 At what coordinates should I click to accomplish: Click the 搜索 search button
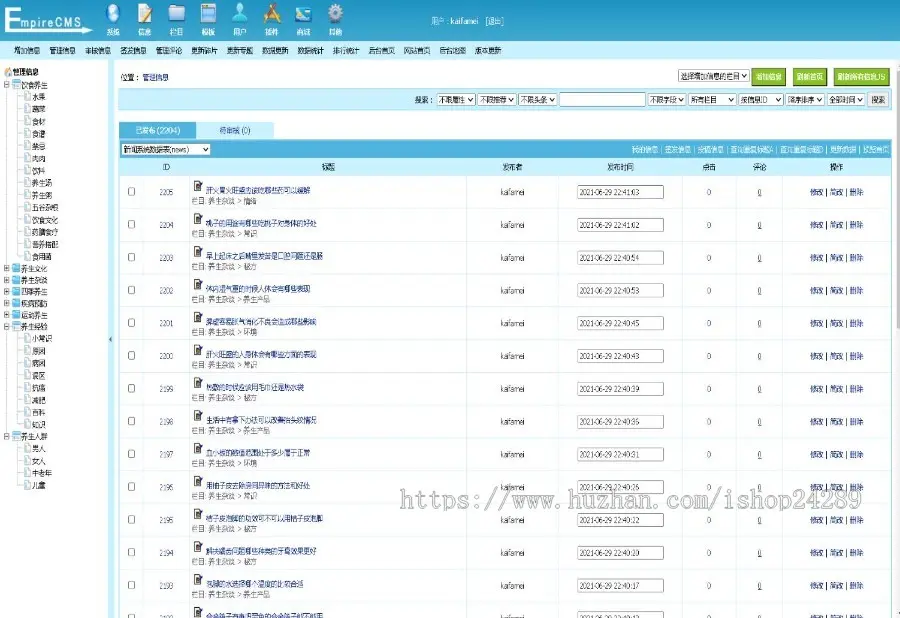point(878,100)
